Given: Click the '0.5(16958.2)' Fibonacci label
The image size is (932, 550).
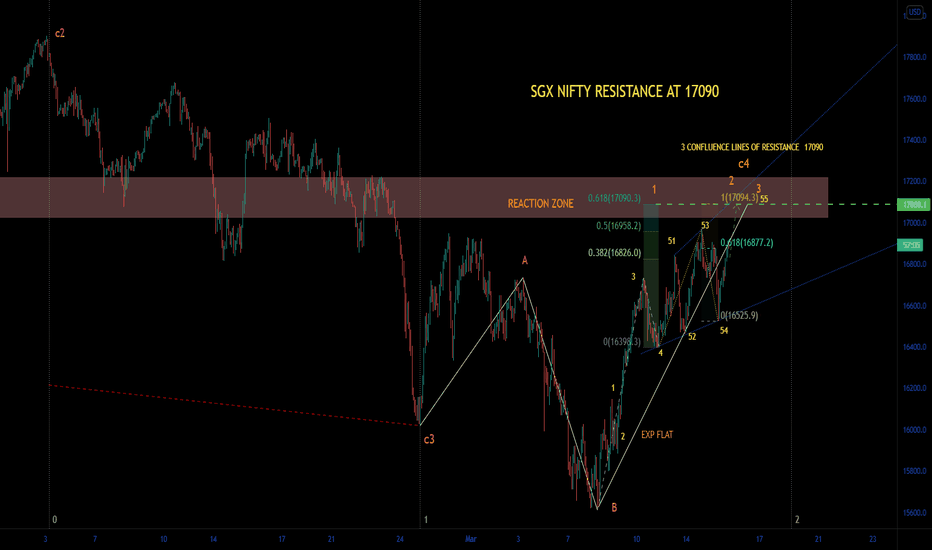Looking at the screenshot, I should pyautogui.click(x=618, y=226).
